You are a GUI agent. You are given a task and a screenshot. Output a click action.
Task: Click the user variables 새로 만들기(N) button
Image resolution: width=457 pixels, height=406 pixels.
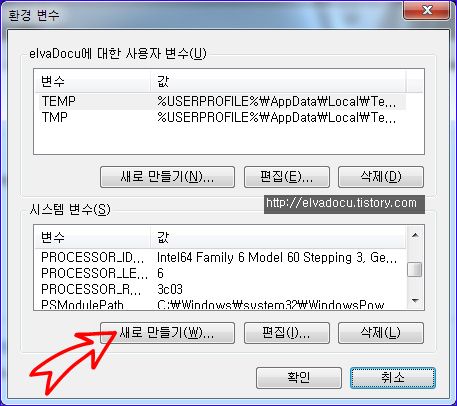(x=167, y=177)
